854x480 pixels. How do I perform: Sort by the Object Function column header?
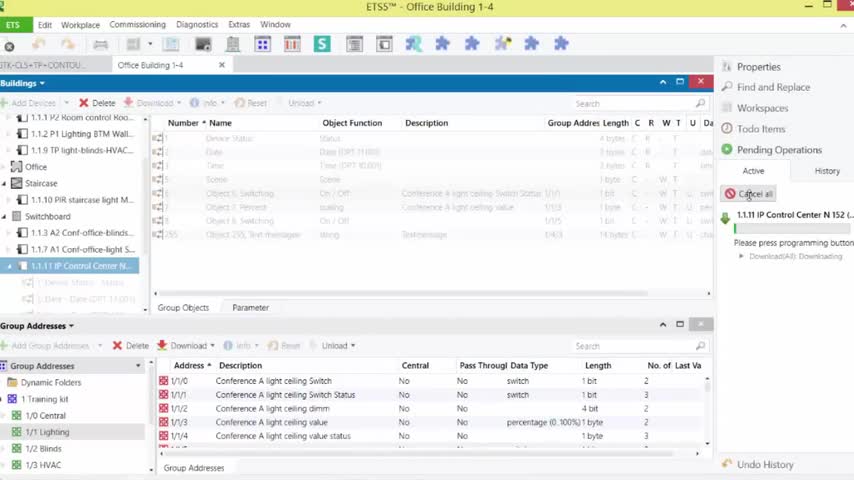(352, 123)
